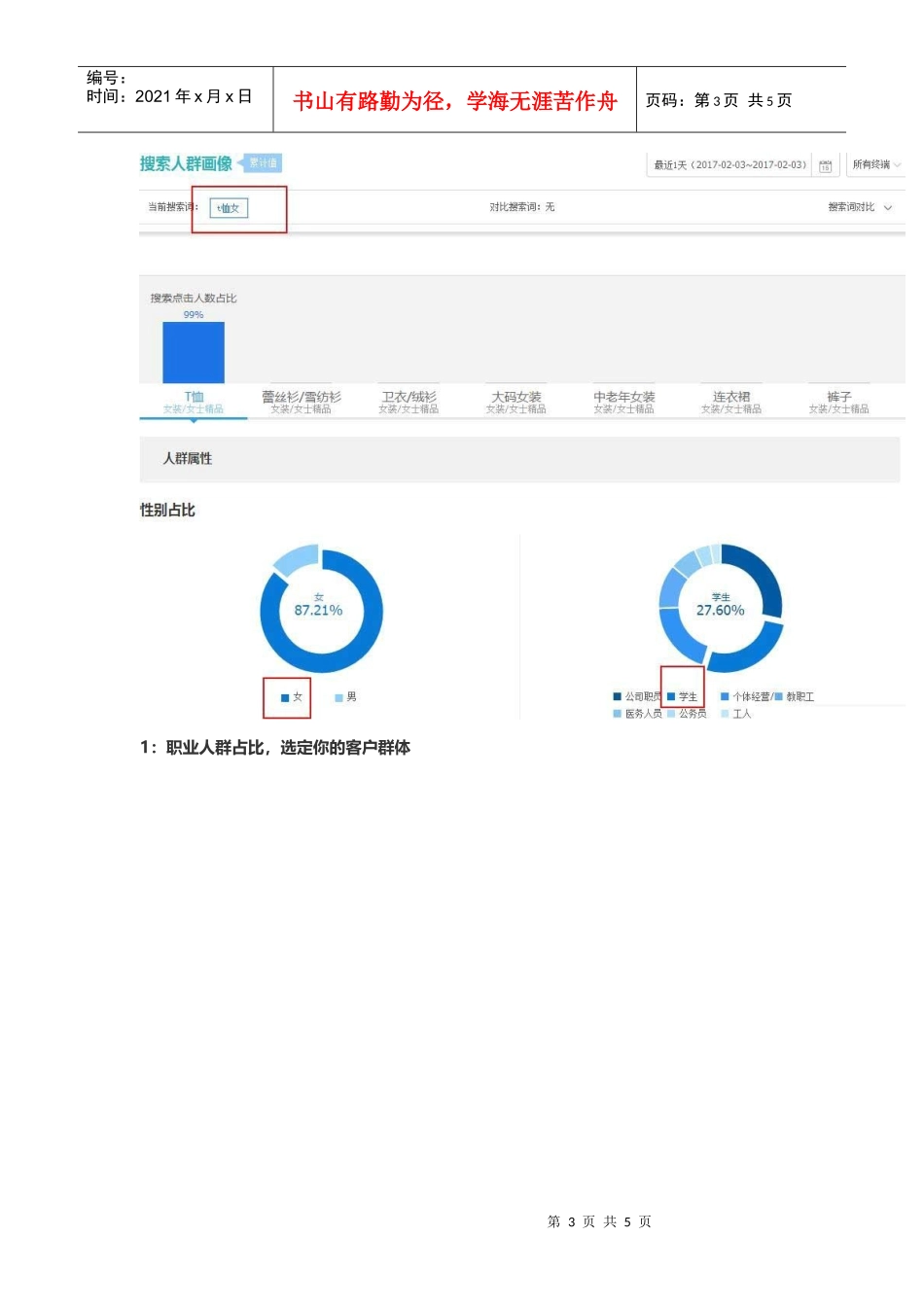Click the 页码：第3页 共5页 header text
924x1307 pixels.
pyautogui.click(x=719, y=100)
